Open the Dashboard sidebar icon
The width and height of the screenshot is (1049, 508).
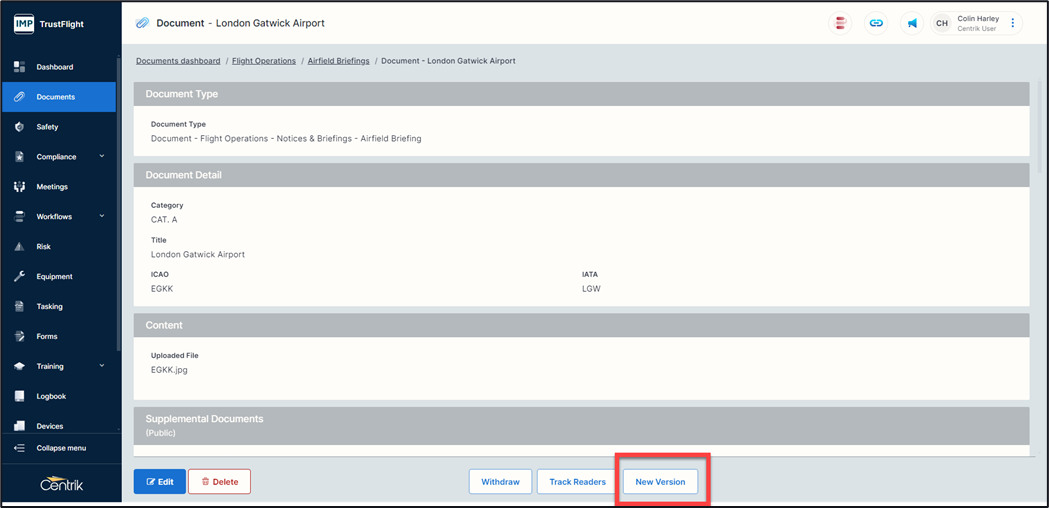click(x=19, y=67)
